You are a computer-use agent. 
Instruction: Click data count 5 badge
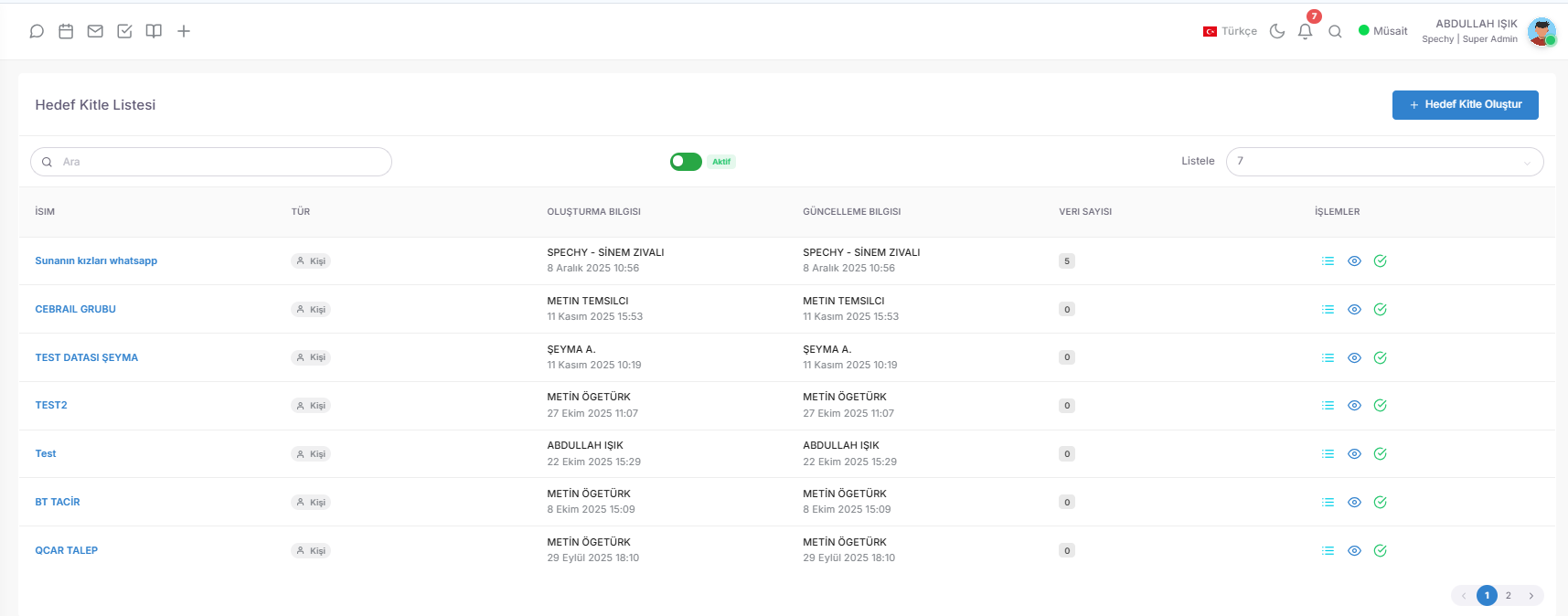(1066, 261)
